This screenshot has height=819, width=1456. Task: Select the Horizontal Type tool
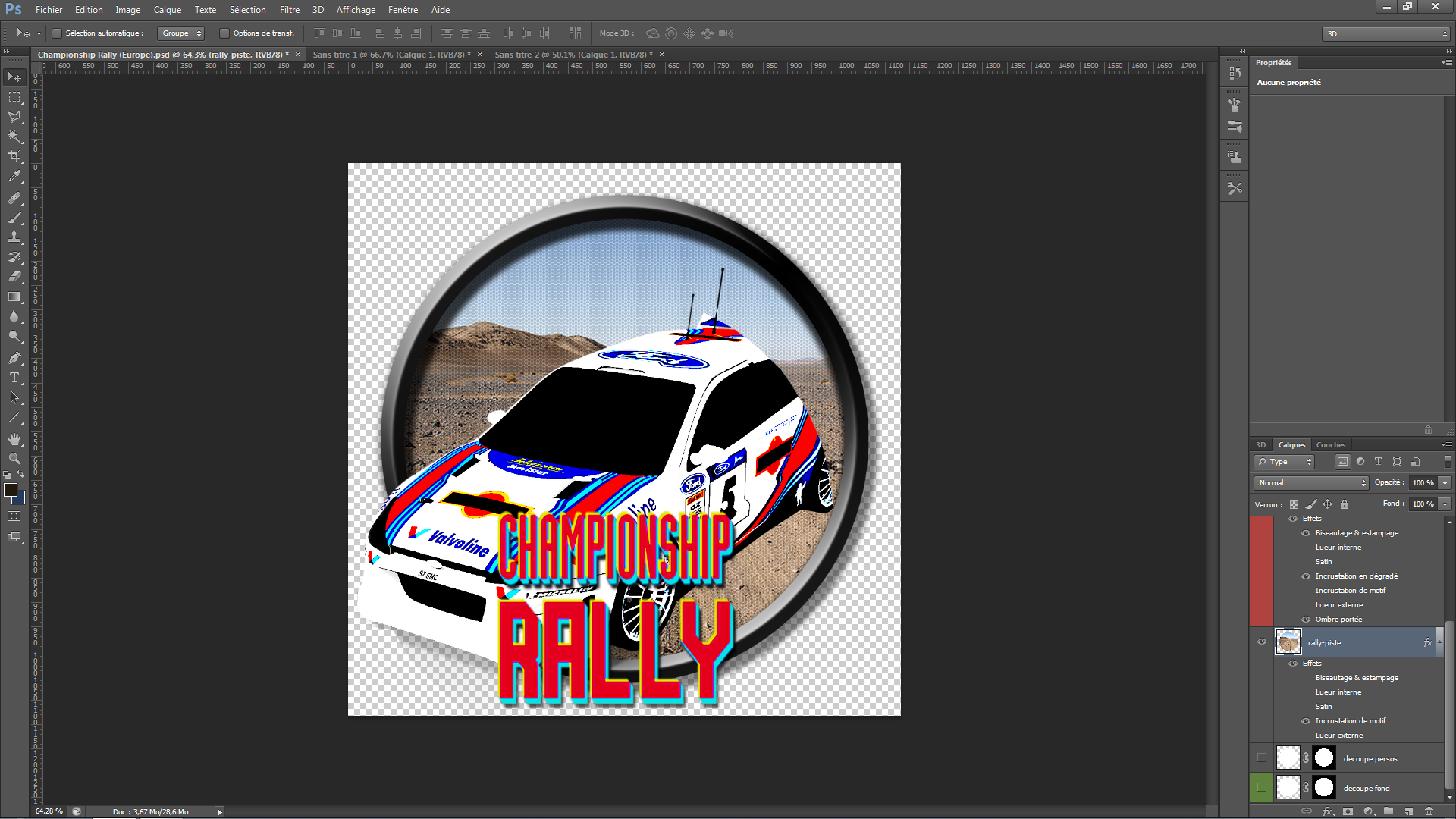tap(14, 378)
